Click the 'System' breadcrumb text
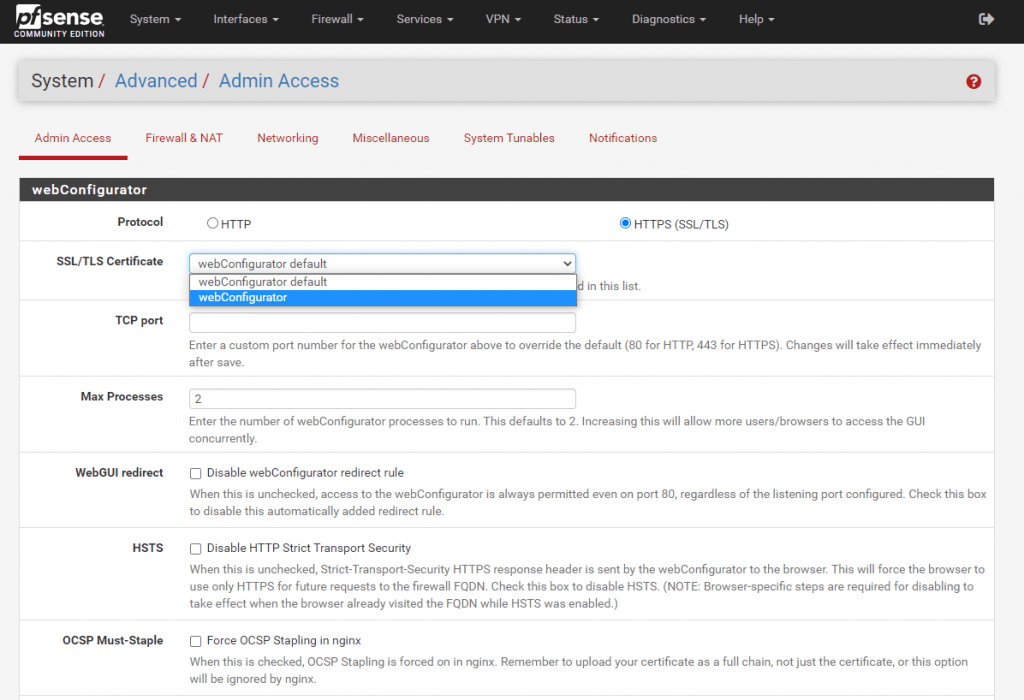The image size is (1024, 700). [x=62, y=81]
